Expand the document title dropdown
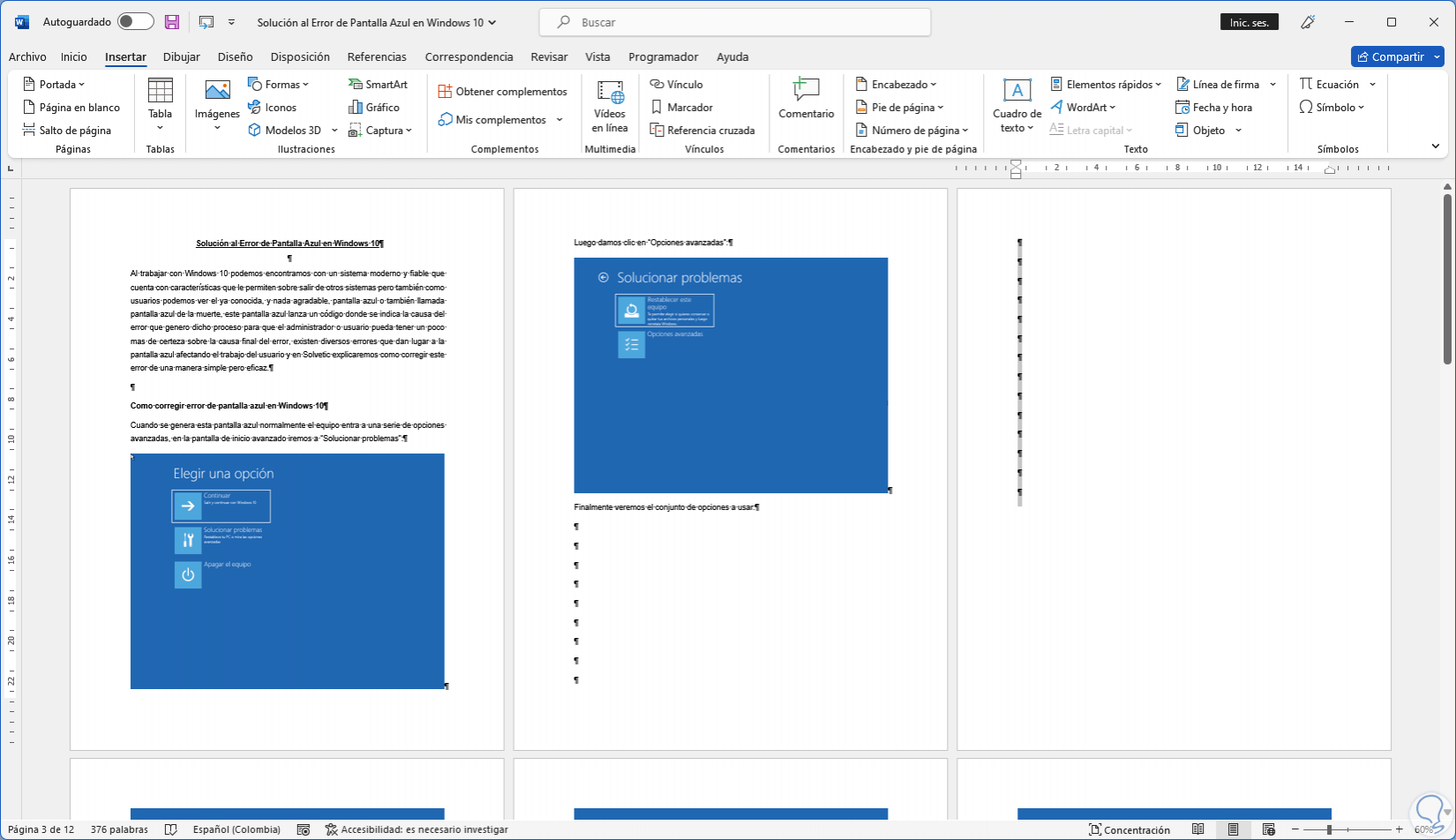 click(x=492, y=23)
